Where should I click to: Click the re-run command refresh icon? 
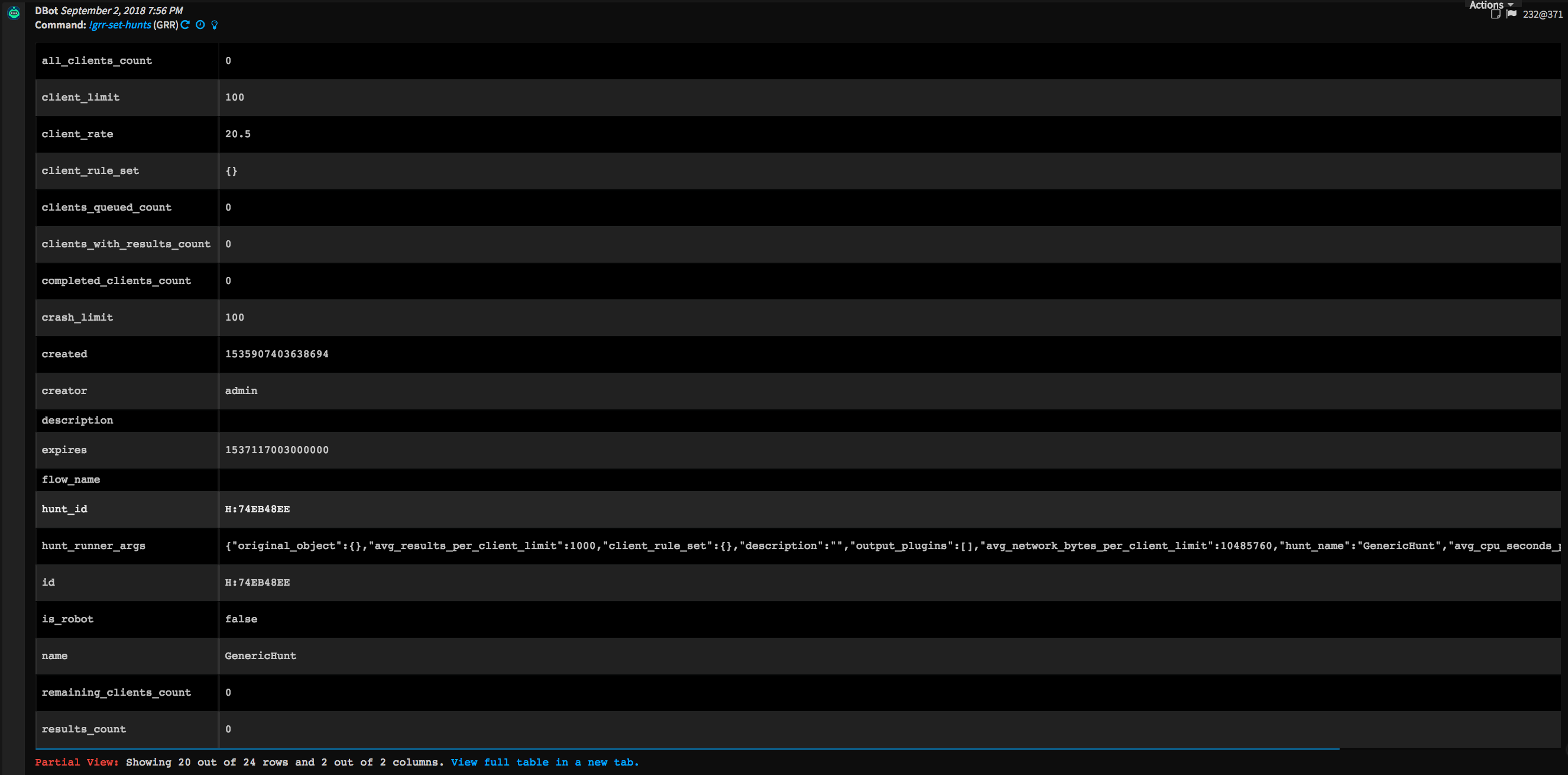[x=186, y=25]
